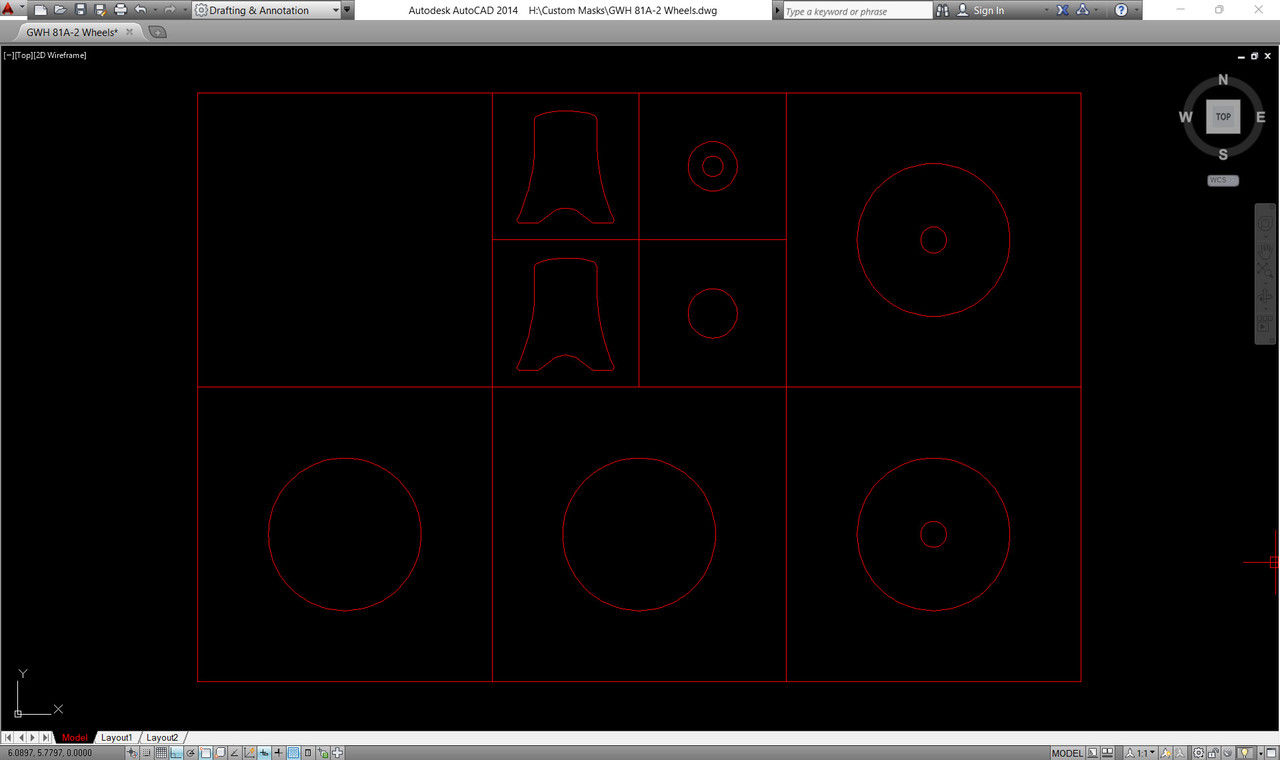Click the TOP face of ViewCube
The image size is (1280, 760).
click(1223, 117)
